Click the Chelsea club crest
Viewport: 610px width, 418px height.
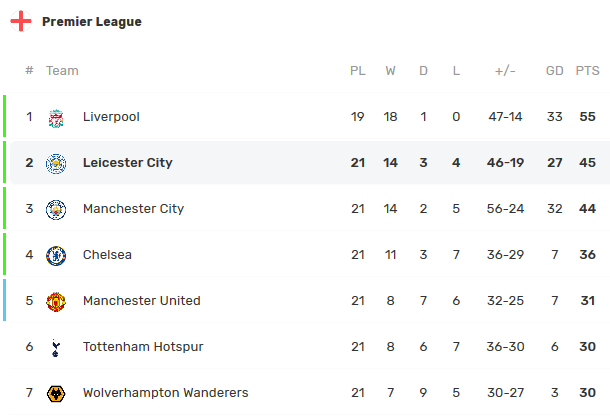pos(56,255)
